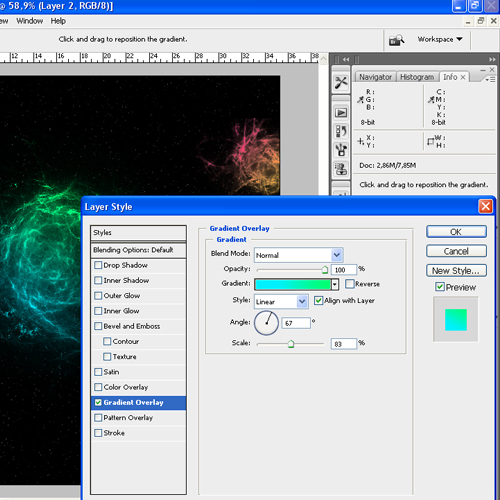Collapse panels with right double-arrow
Viewport: 500px width, 500px height.
pos(492,59)
